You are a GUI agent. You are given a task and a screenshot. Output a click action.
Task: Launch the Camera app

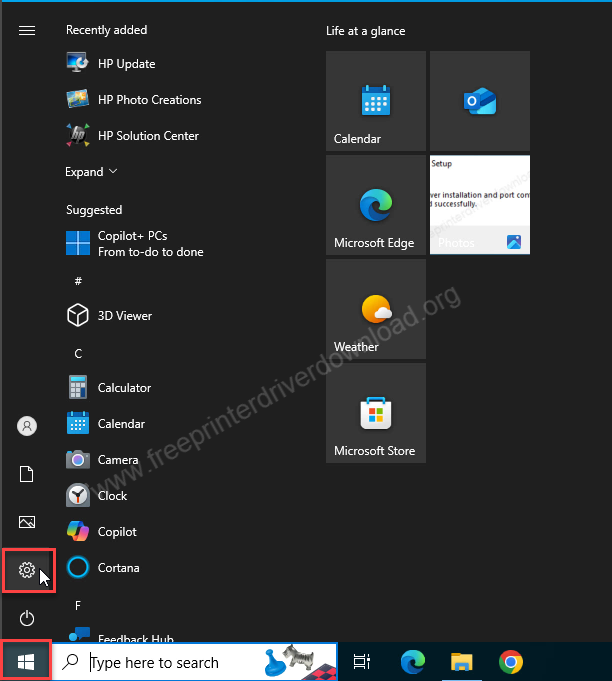click(x=102, y=460)
